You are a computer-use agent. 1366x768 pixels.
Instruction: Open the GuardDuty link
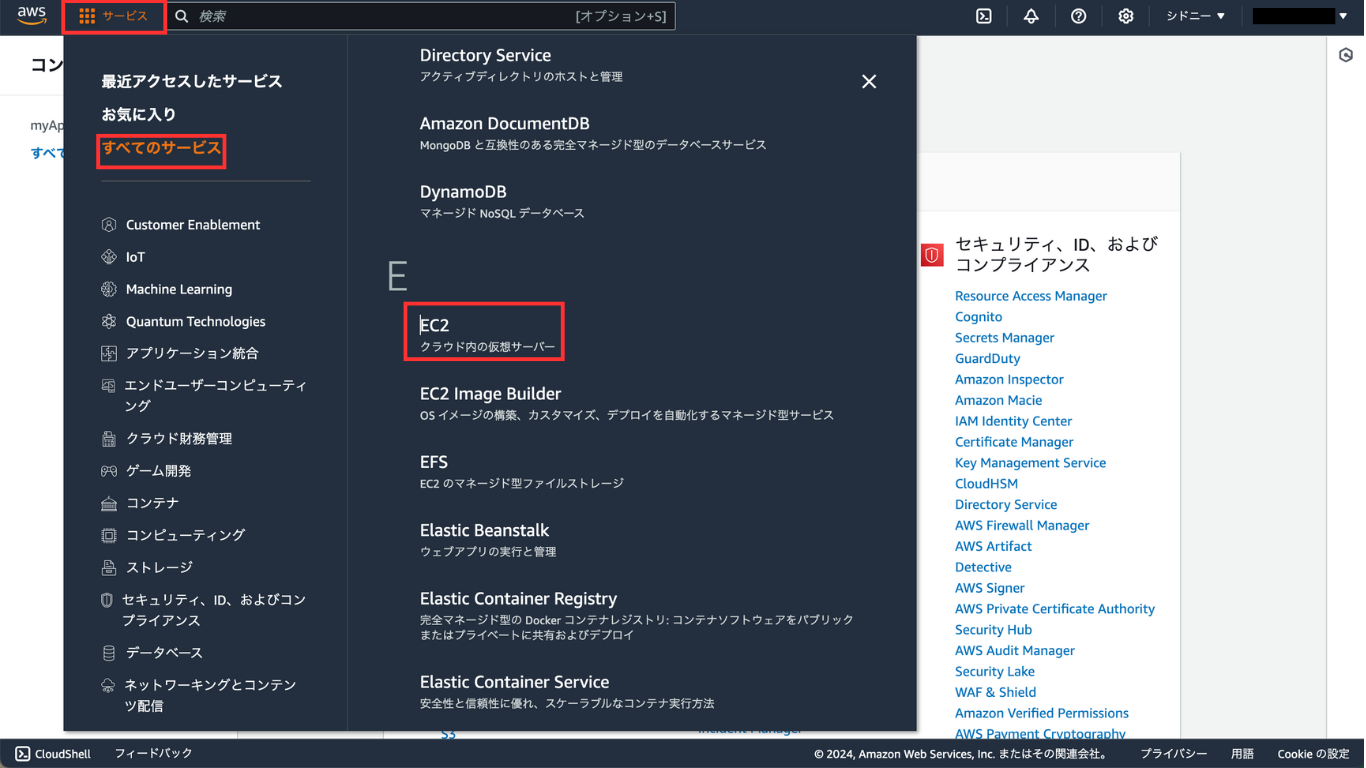coord(987,359)
